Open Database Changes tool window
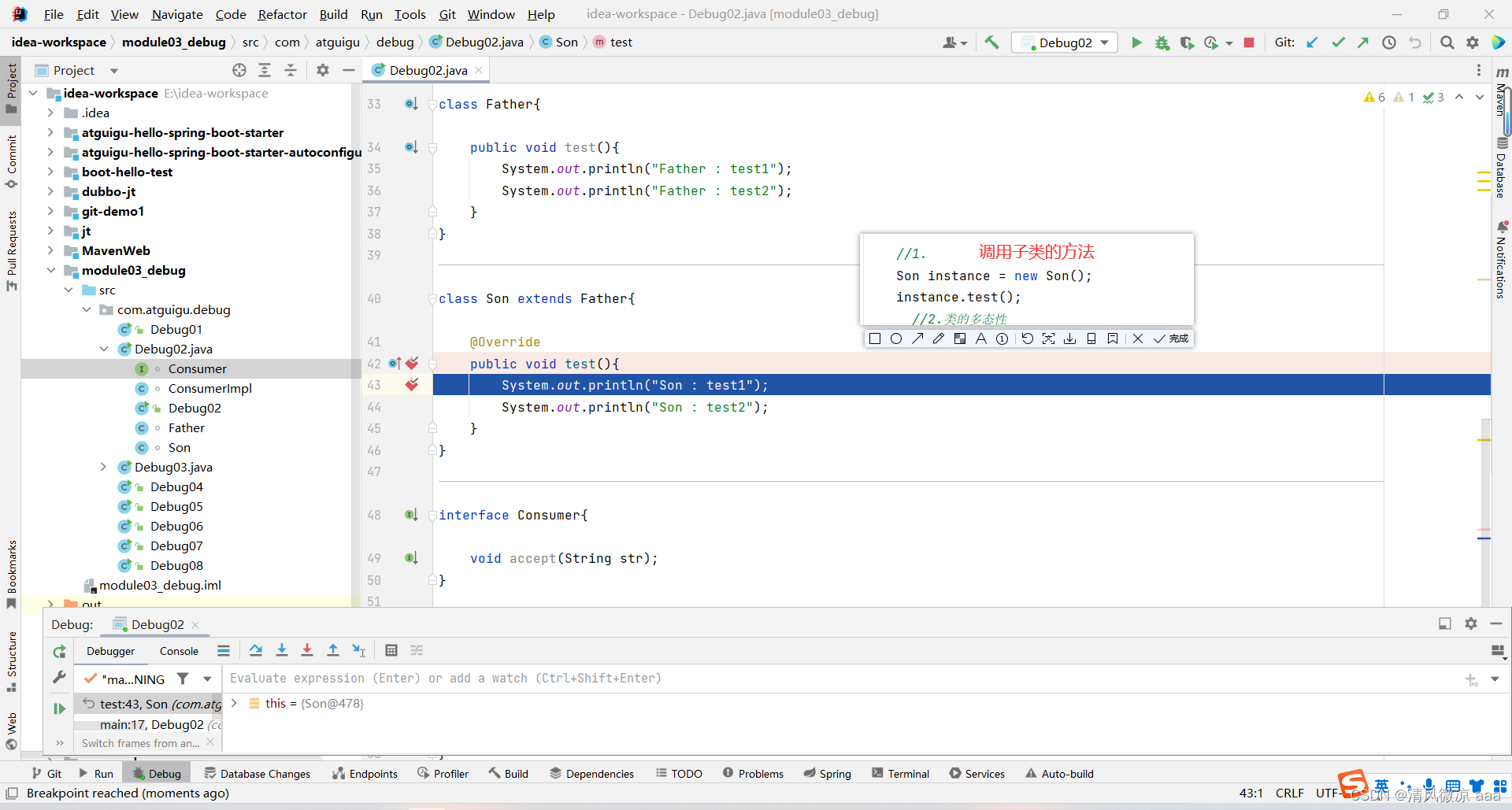Viewport: 1512px width, 810px height. point(257,774)
